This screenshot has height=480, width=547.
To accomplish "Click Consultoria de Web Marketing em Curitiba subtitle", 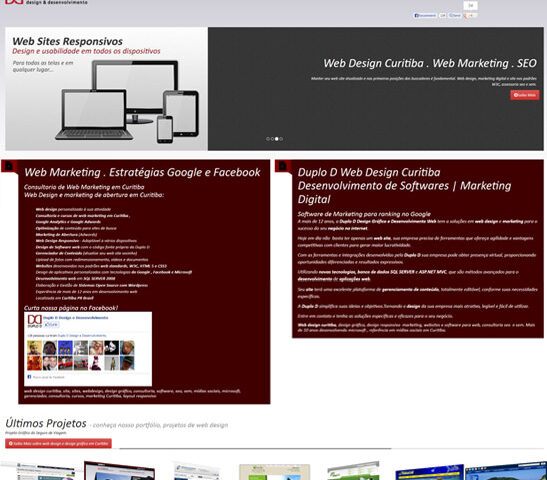I will tap(84, 187).
